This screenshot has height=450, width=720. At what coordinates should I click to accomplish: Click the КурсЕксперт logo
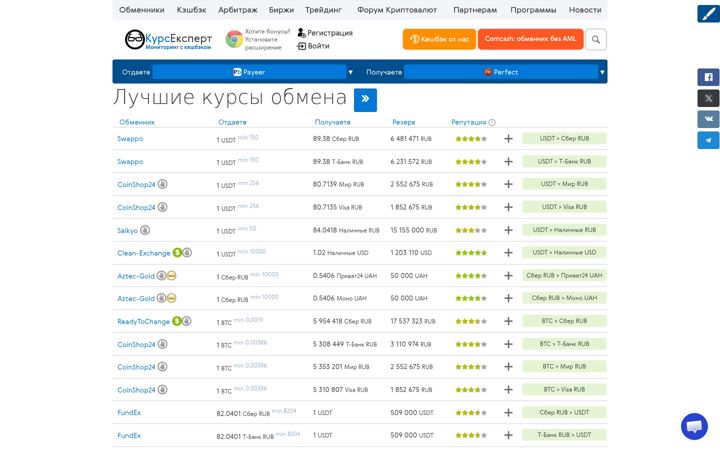pos(169,39)
